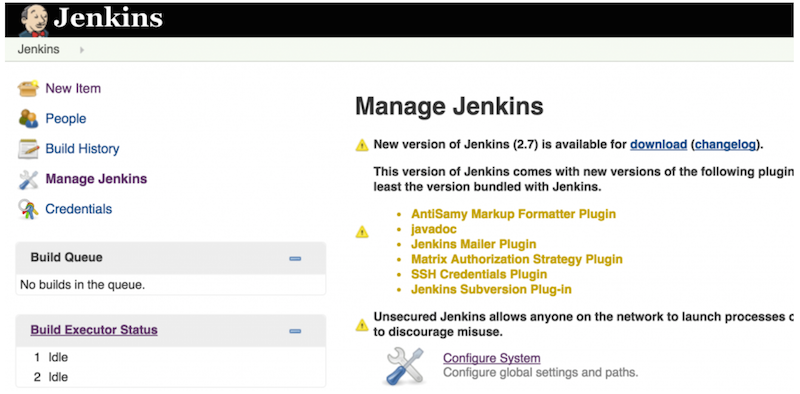The height and width of the screenshot is (394, 800).
Task: Click the Configure System wrench and screwdriver icon
Action: 405,366
